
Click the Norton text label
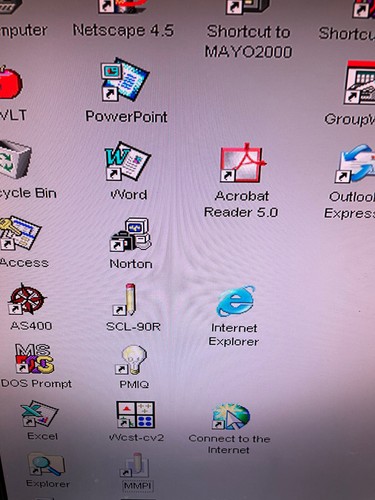[131, 264]
